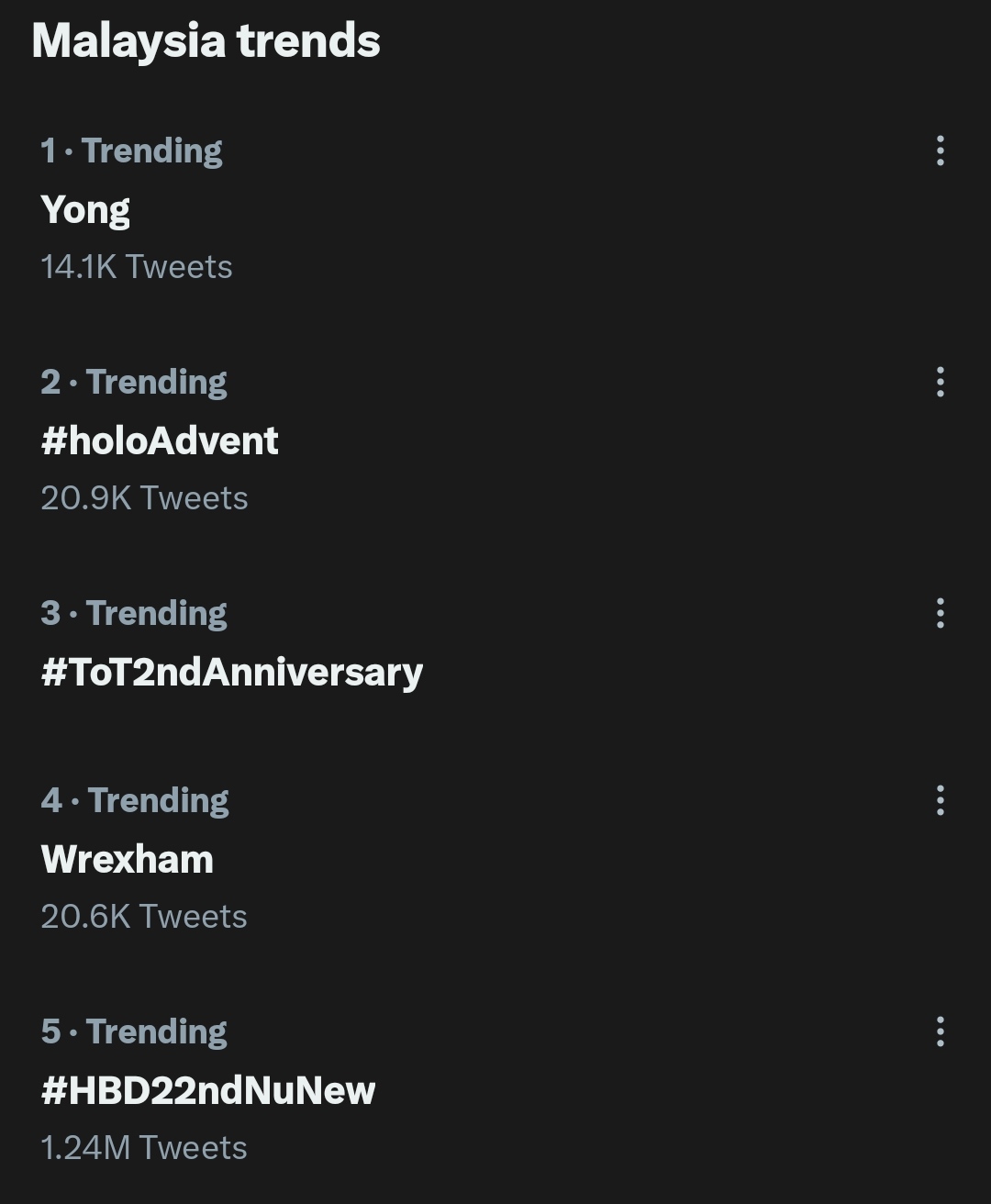The image size is (991, 1204).
Task: Click the 1.24M Tweets count
Action: pyautogui.click(x=144, y=1148)
